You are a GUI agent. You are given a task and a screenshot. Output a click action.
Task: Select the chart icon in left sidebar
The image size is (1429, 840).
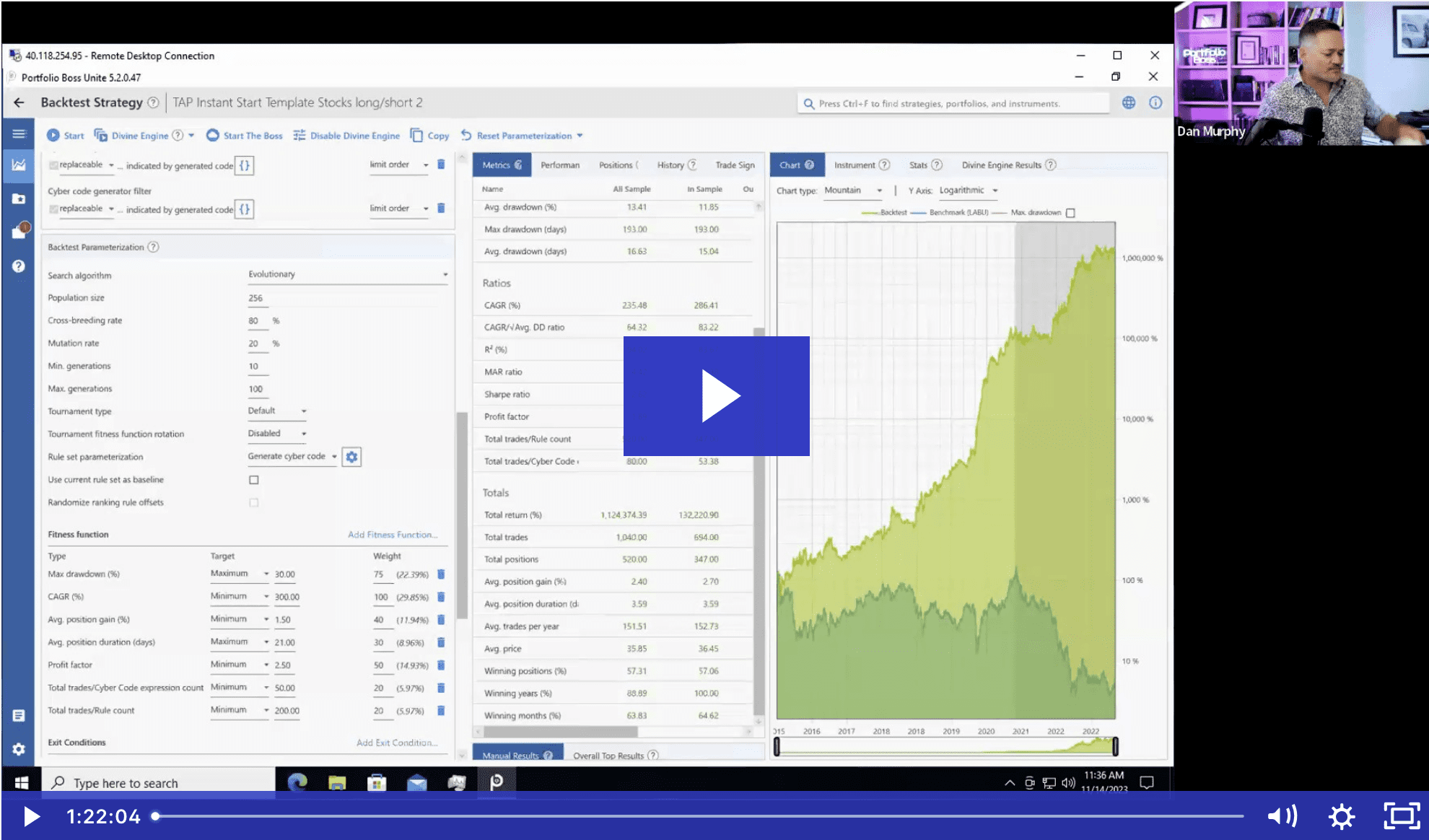pos(19,165)
